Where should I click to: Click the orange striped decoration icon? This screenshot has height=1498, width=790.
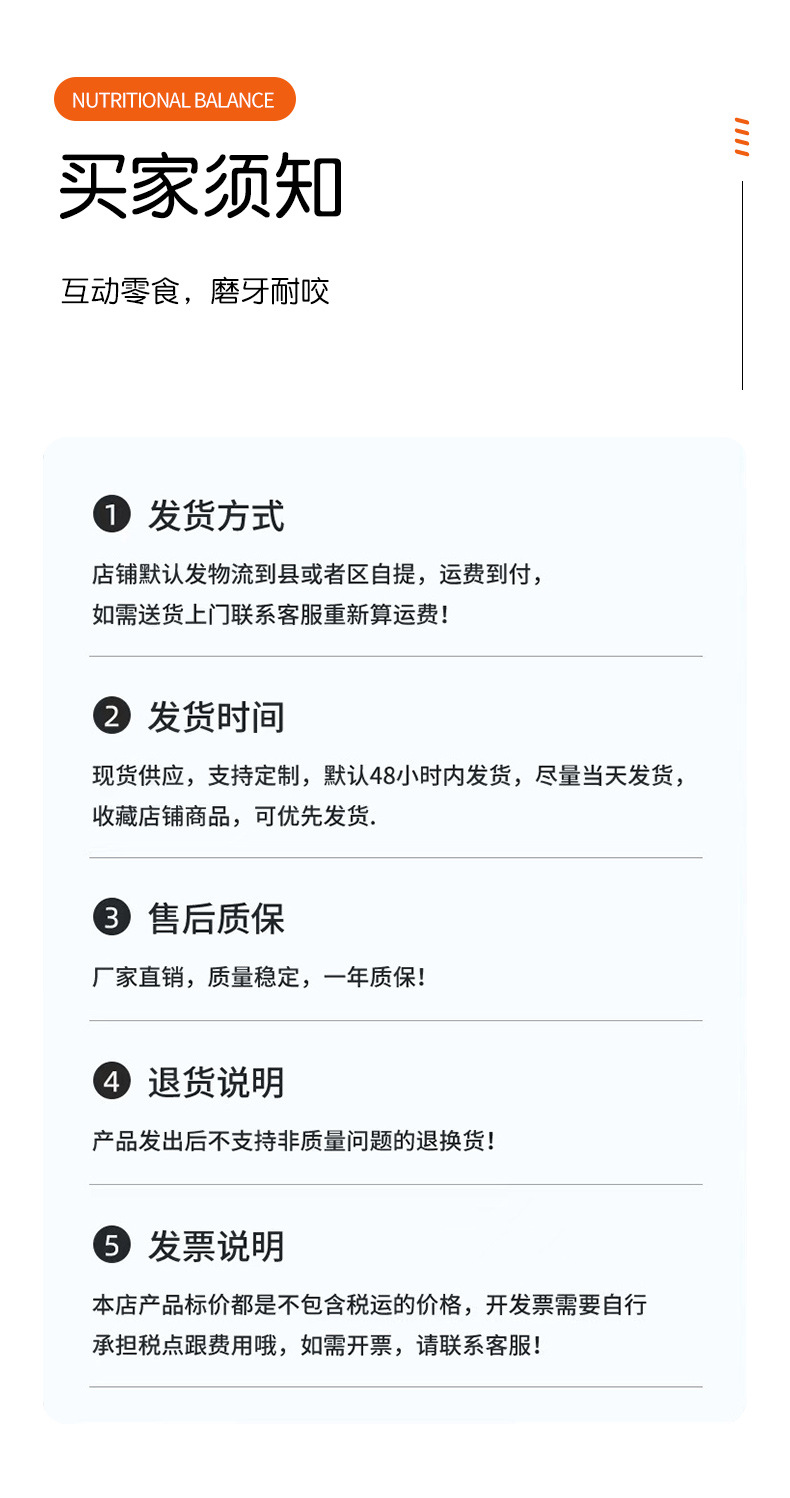(x=741, y=137)
